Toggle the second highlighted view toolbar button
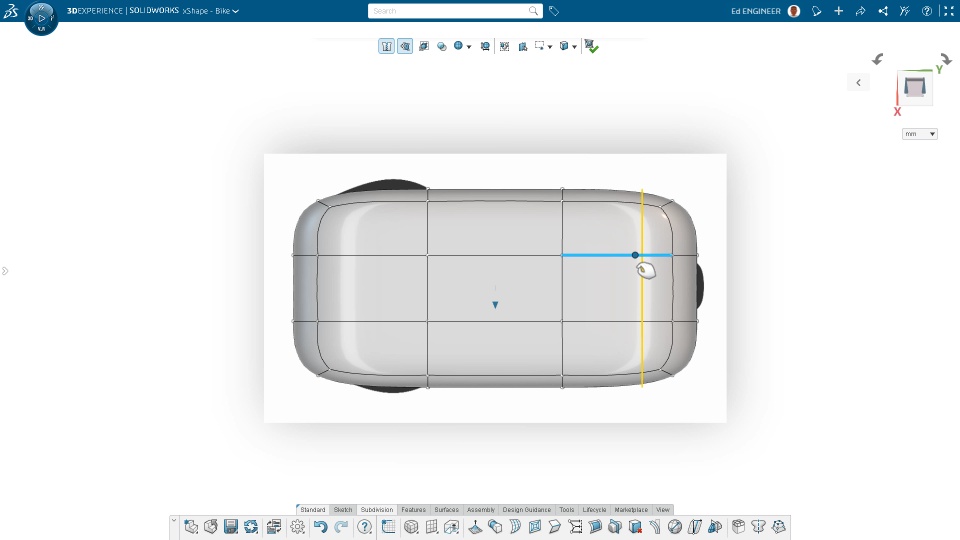Image resolution: width=960 pixels, height=540 pixels. point(405,47)
